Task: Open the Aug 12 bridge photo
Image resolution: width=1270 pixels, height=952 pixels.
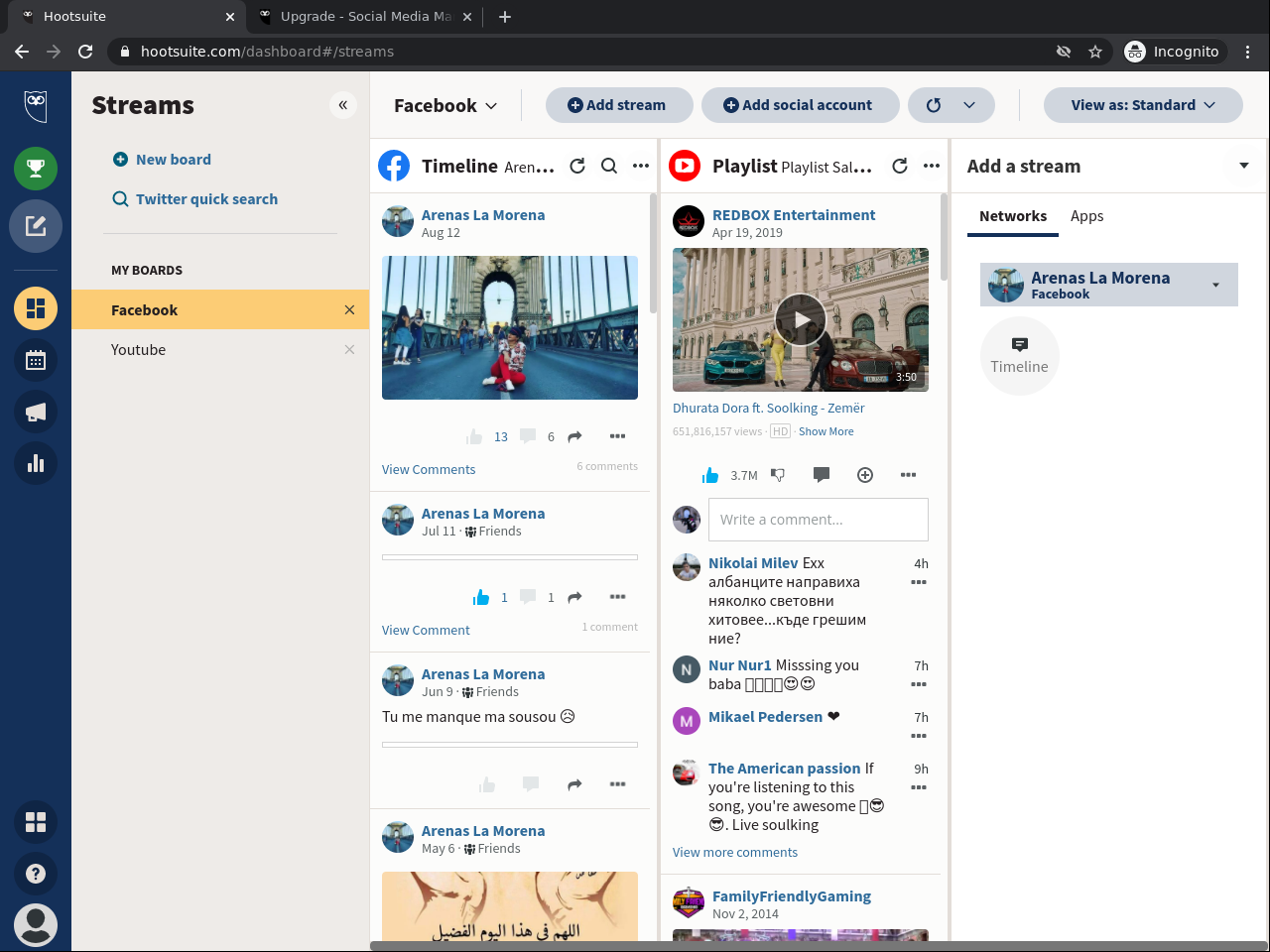Action: point(510,327)
